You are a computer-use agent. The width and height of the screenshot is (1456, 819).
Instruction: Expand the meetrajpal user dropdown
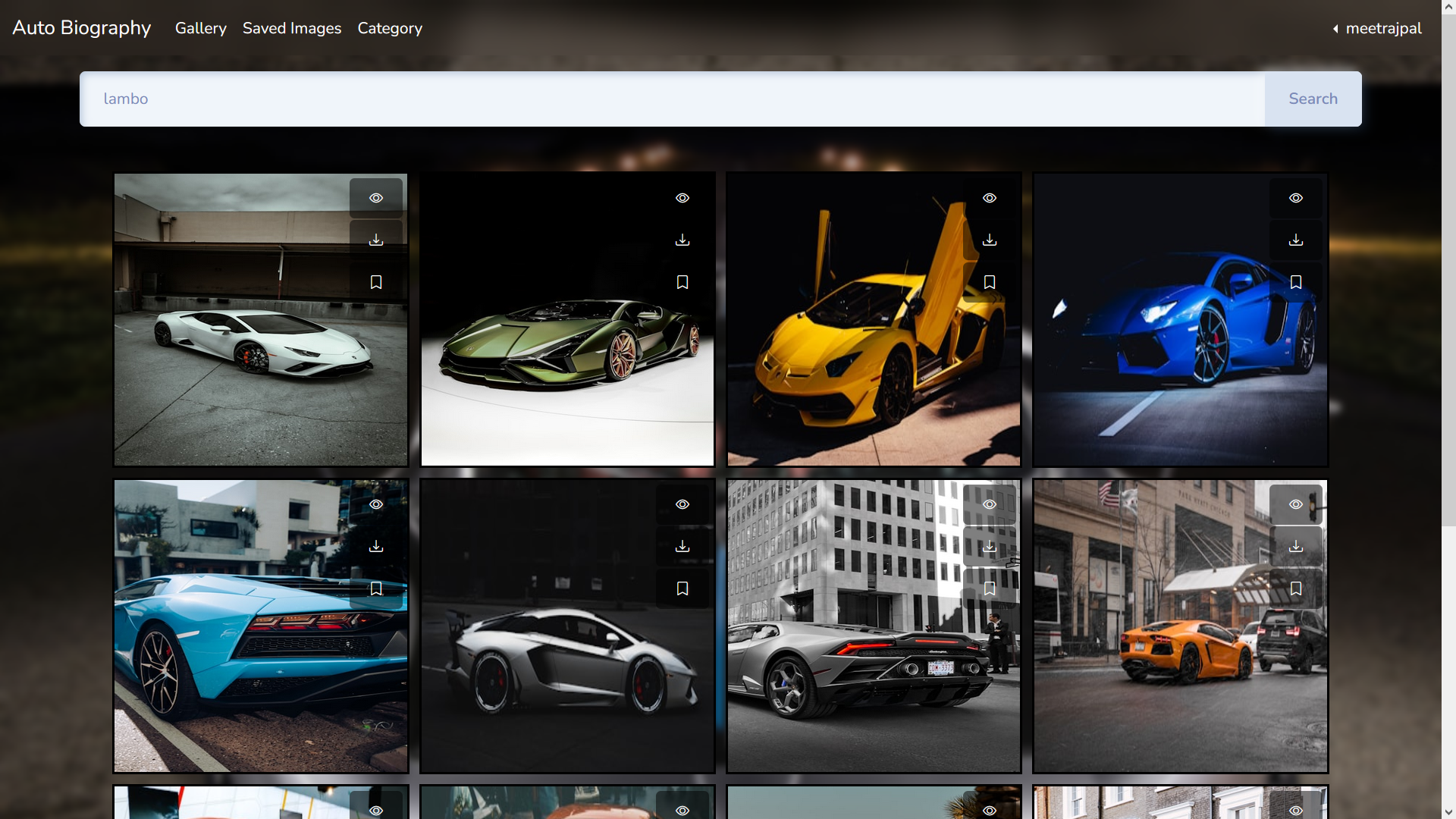[1377, 28]
